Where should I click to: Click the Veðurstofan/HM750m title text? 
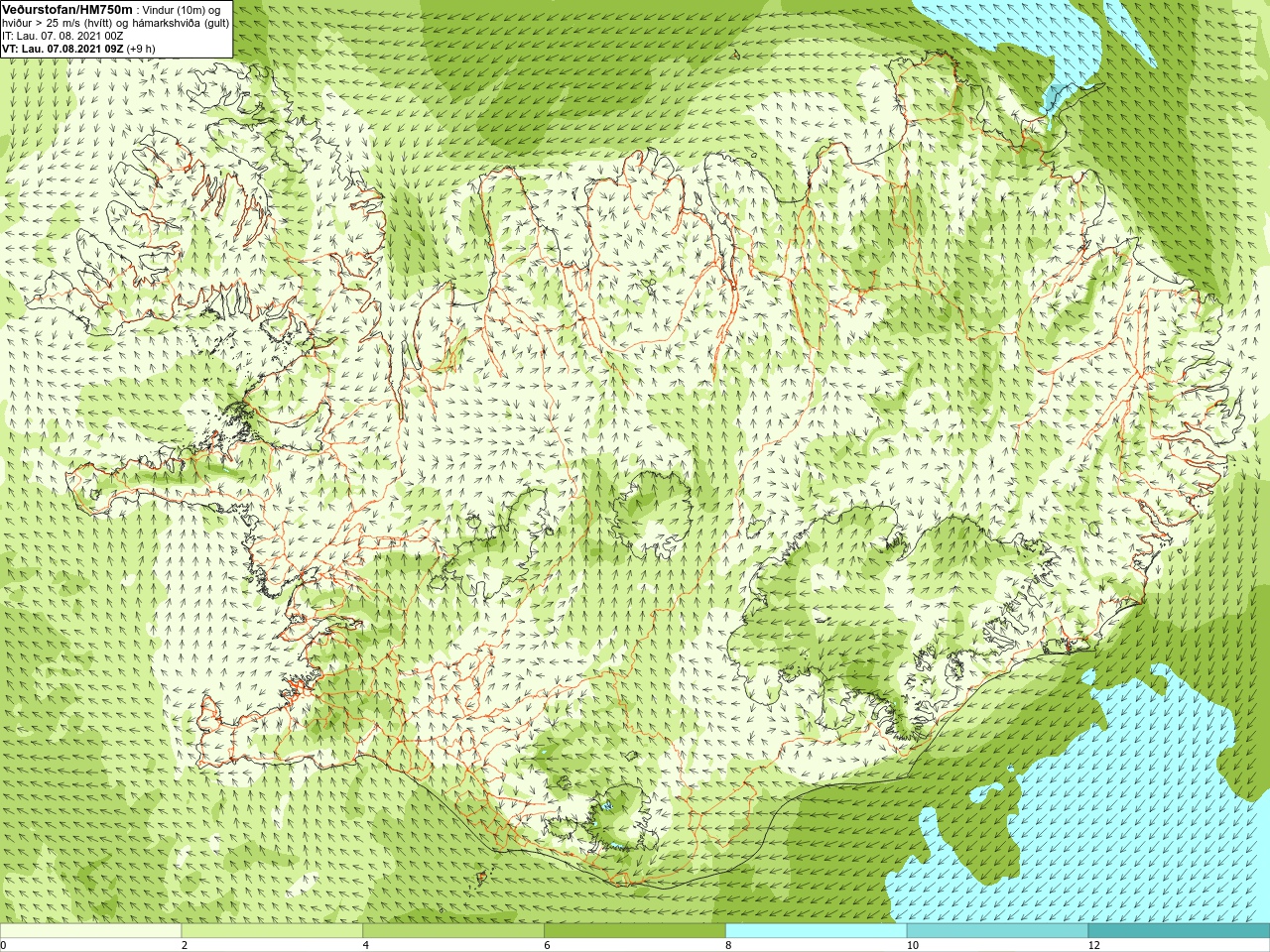[66, 9]
